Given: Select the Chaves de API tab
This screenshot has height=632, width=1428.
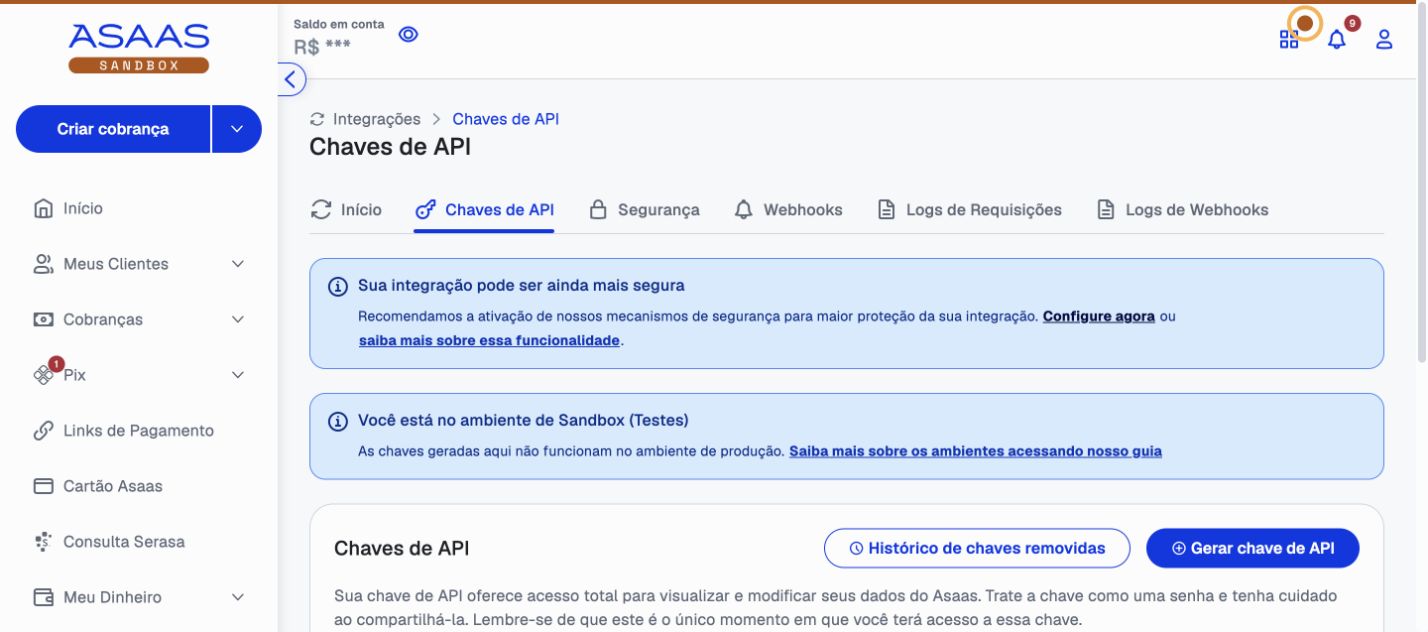Looking at the screenshot, I should coord(484,210).
